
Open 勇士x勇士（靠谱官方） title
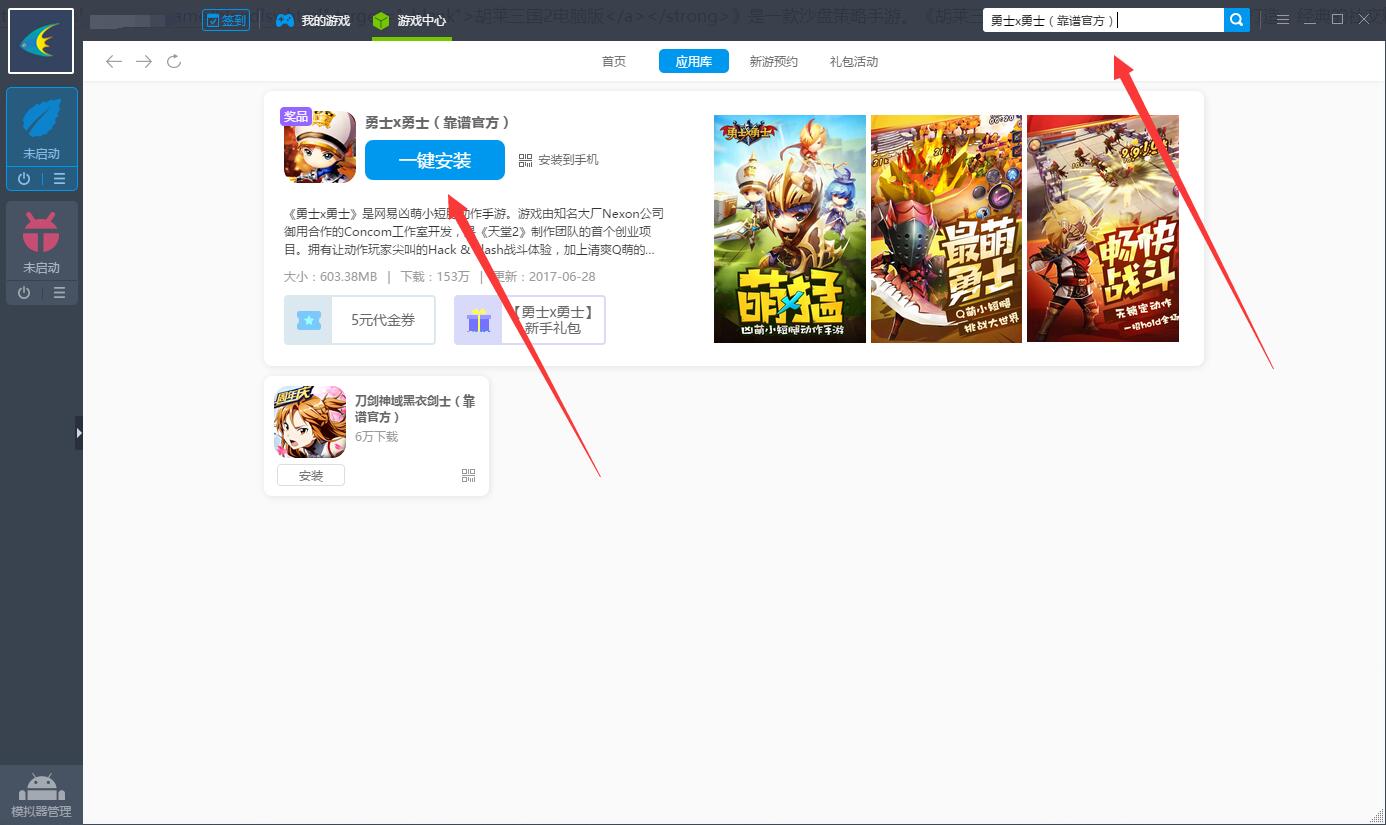tap(437, 122)
